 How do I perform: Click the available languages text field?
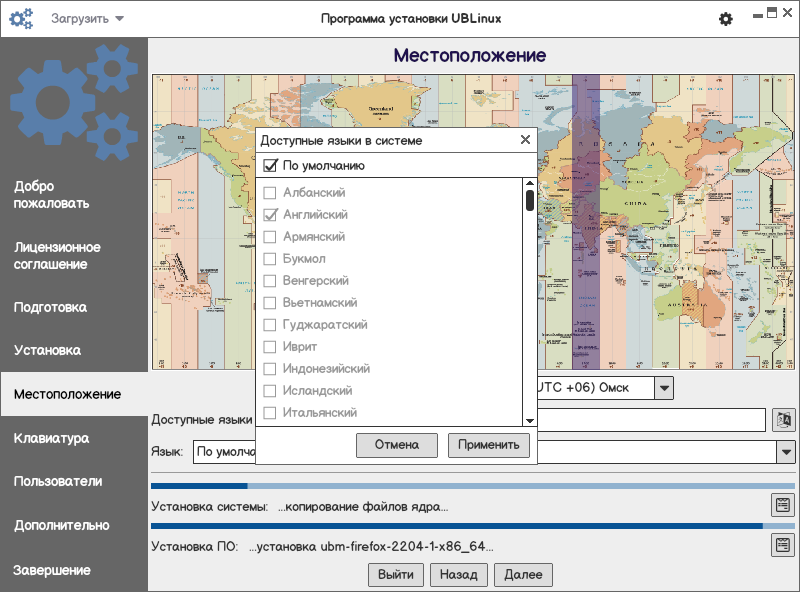(x=650, y=420)
